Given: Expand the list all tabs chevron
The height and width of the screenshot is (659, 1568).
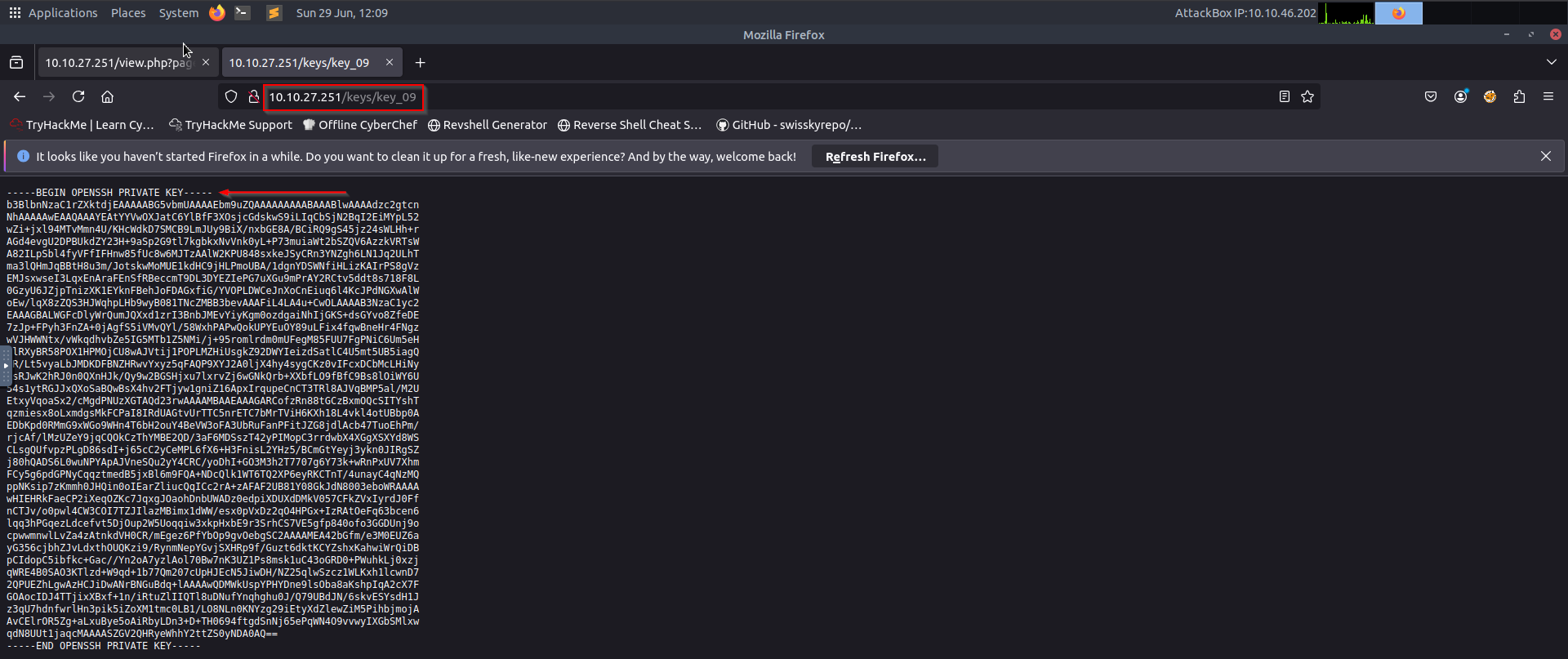Looking at the screenshot, I should coord(1551,62).
